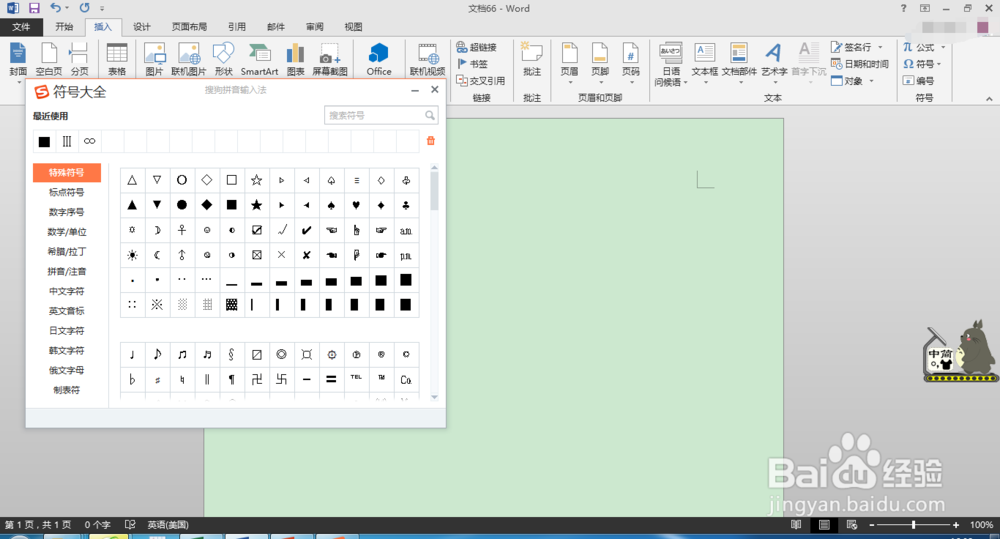
Task: Switch to the References (引用) tab
Action: point(237,27)
